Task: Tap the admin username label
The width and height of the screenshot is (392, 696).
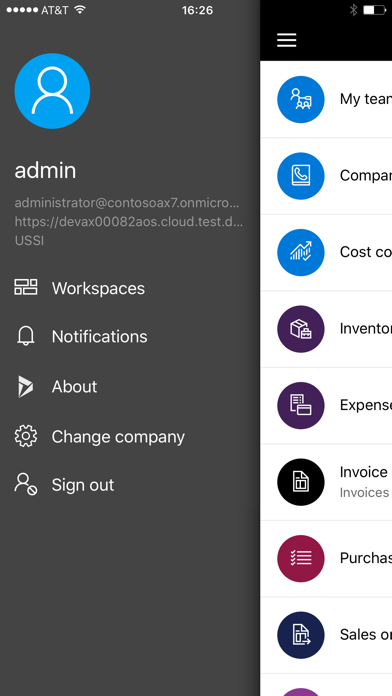Action: pyautogui.click(x=45, y=170)
